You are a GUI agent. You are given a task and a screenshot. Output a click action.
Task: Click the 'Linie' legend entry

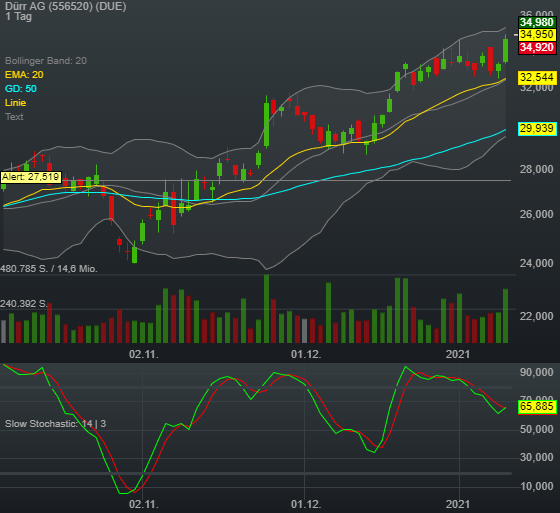[15, 103]
